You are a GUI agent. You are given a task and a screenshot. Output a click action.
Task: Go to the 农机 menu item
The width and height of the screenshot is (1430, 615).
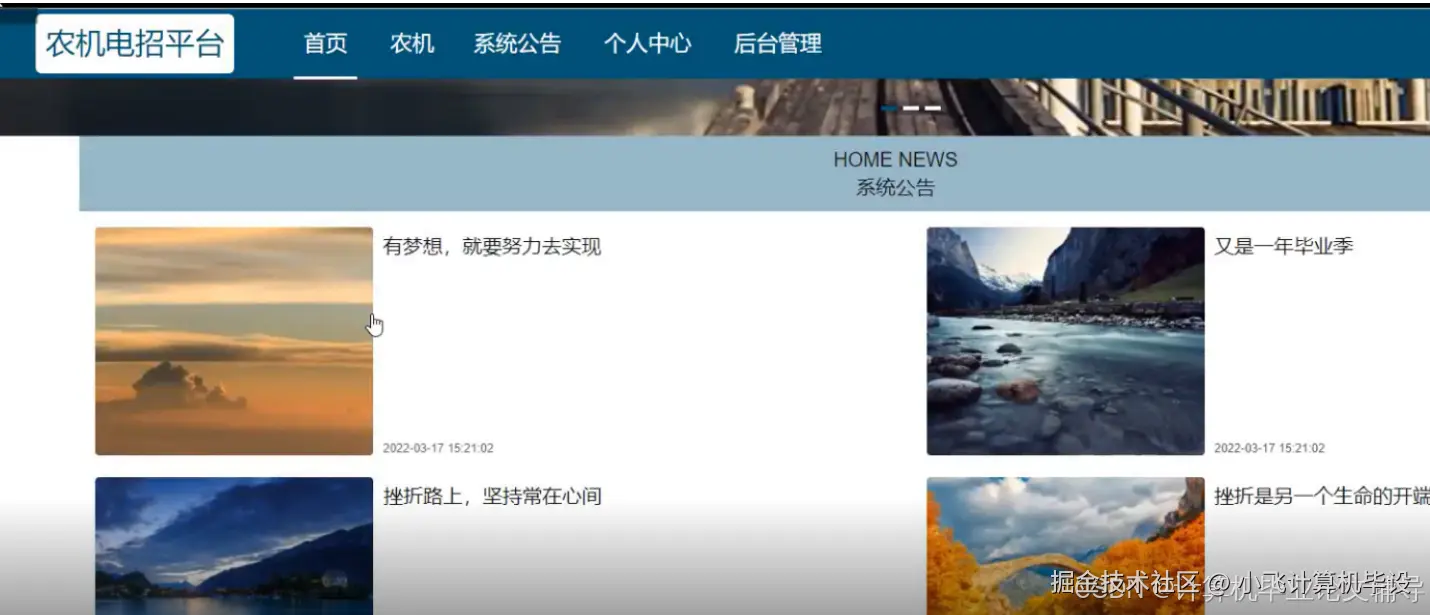(412, 44)
